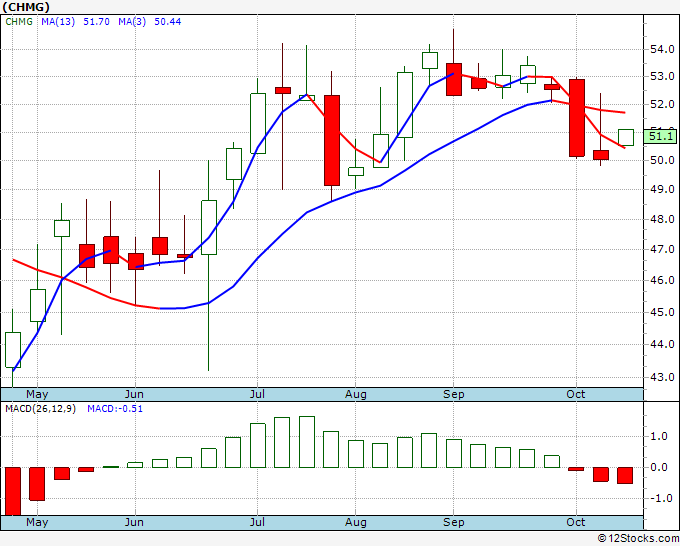Image resolution: width=680 pixels, height=546 pixels.
Task: Click the large red late-July candlestick
Action: 332,141
